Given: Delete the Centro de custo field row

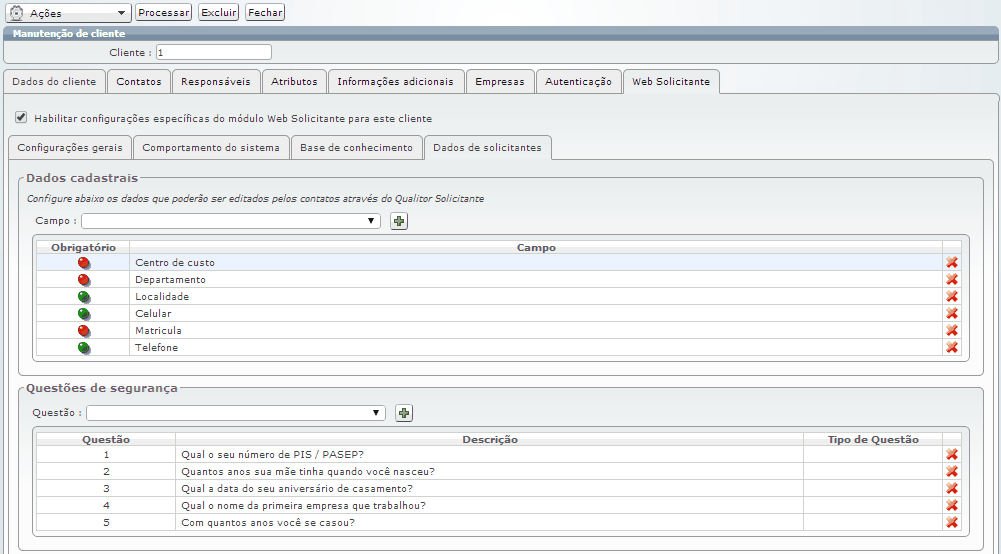Looking at the screenshot, I should pyautogui.click(x=951, y=263).
